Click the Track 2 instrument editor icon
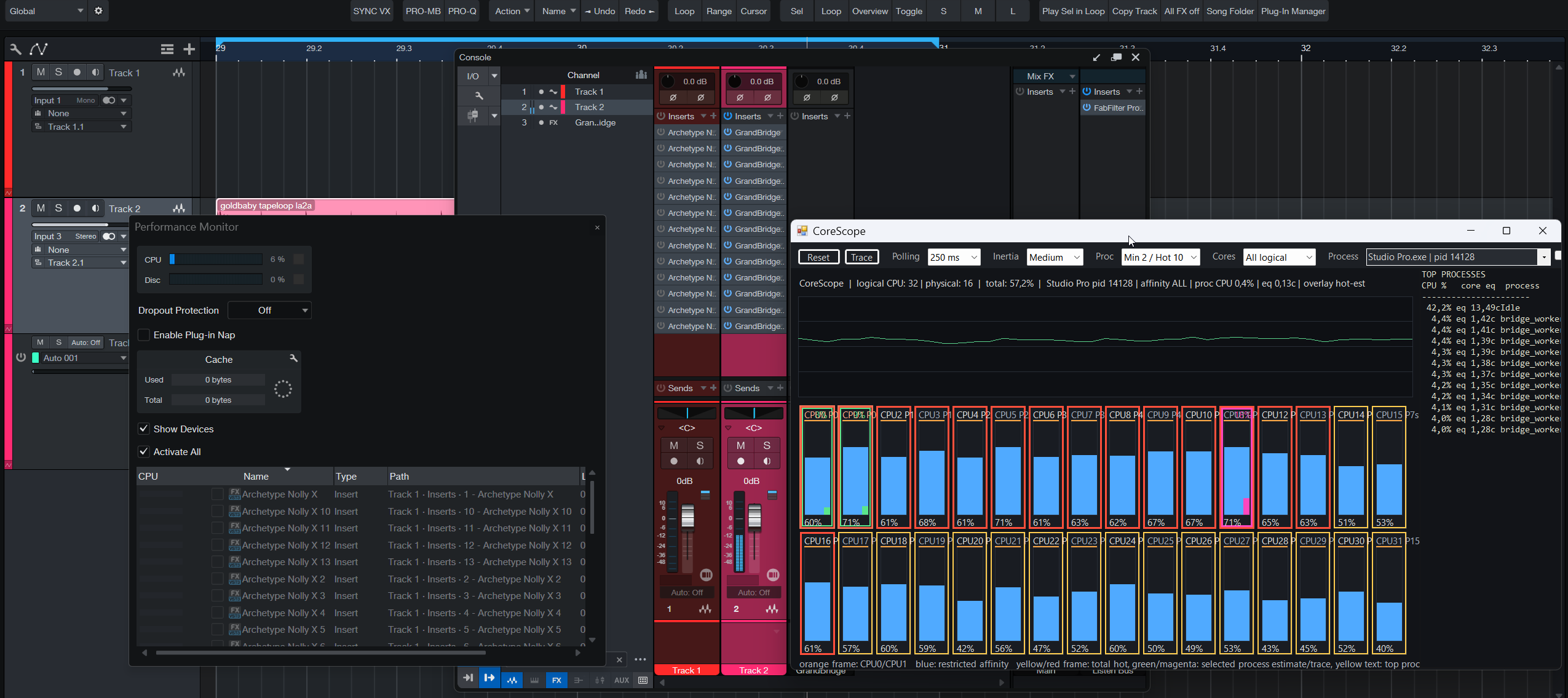This screenshot has width=1568, height=698. coord(179,208)
